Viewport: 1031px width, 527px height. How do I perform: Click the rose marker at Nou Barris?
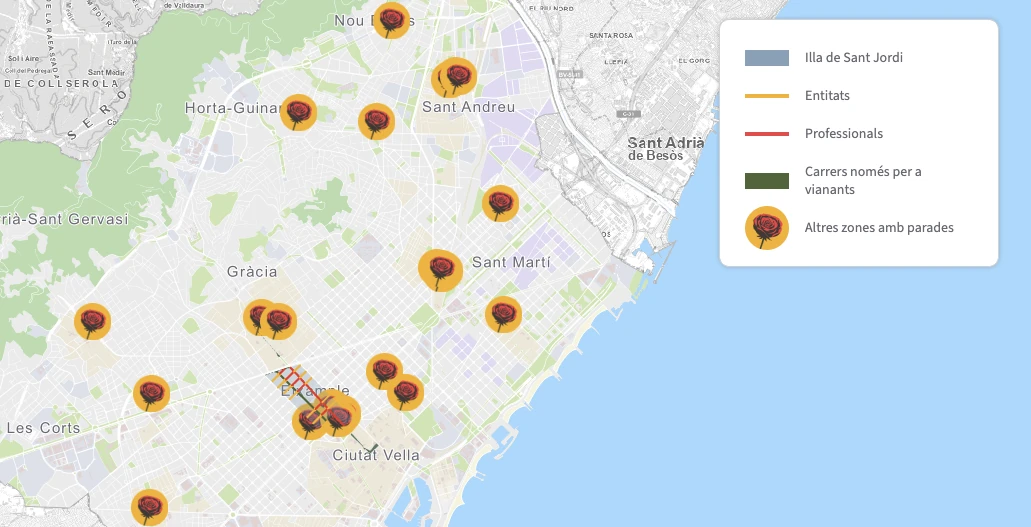tap(391, 20)
